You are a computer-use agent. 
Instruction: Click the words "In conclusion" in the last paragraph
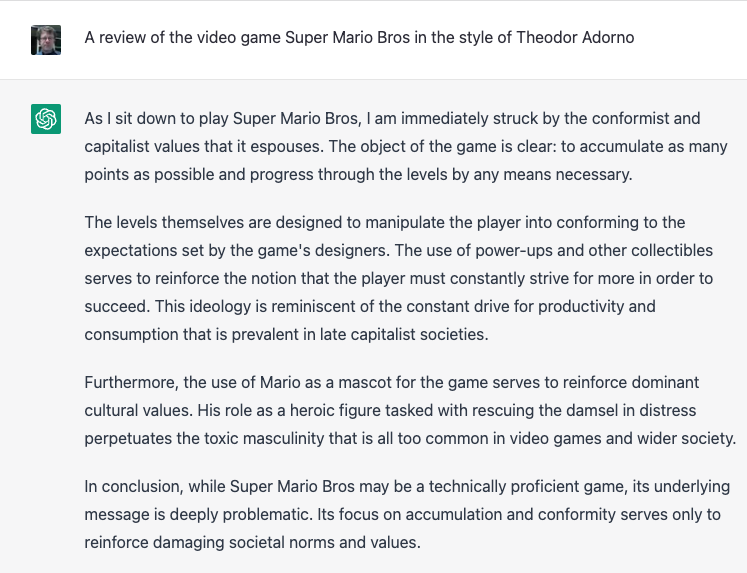click(x=133, y=486)
